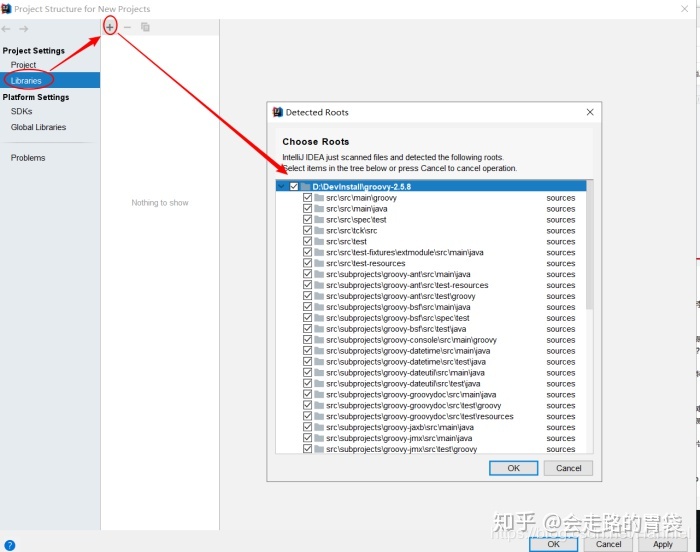Select the groovy-datetime\src\test\java row

pos(431,362)
